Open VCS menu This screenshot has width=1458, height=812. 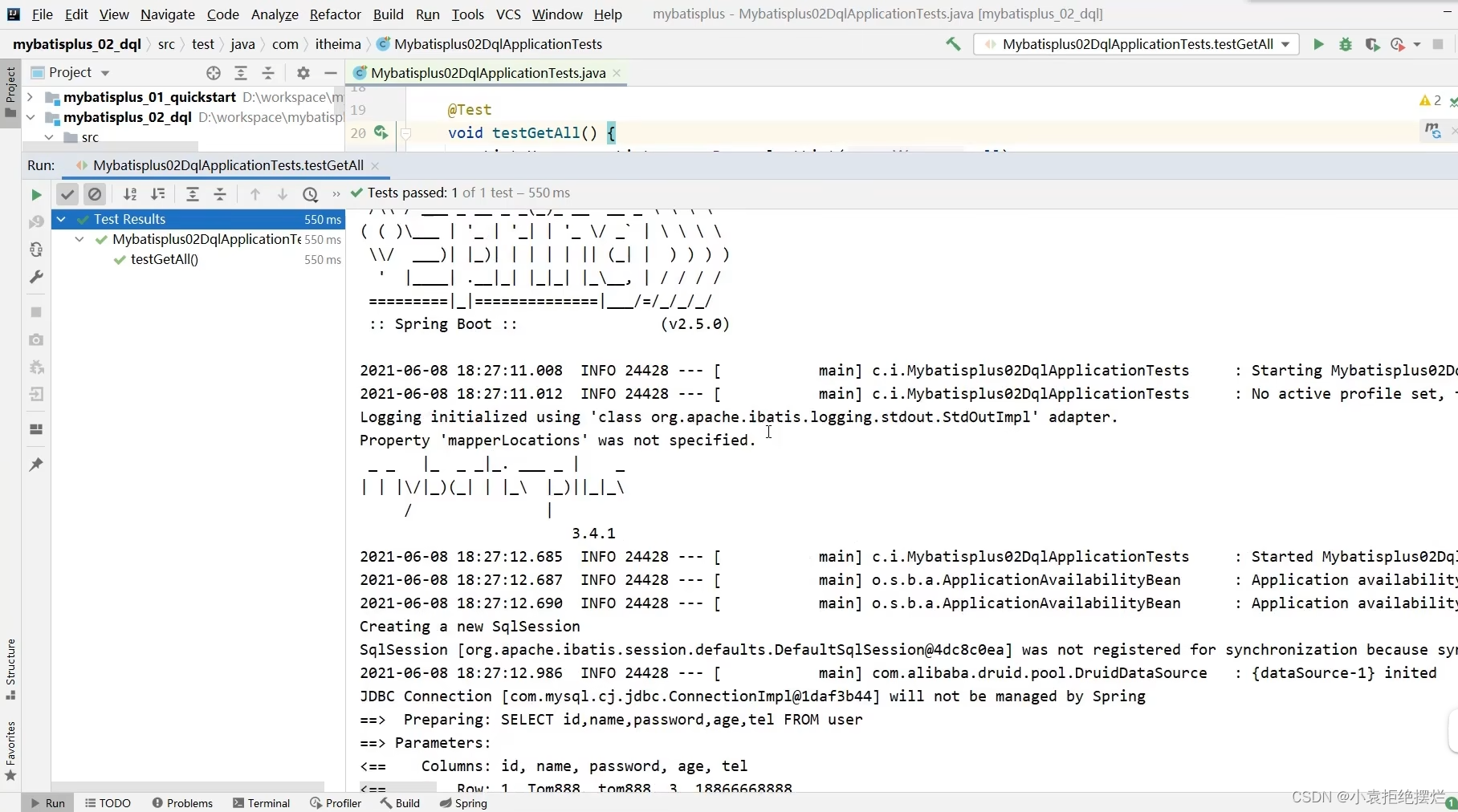click(508, 14)
